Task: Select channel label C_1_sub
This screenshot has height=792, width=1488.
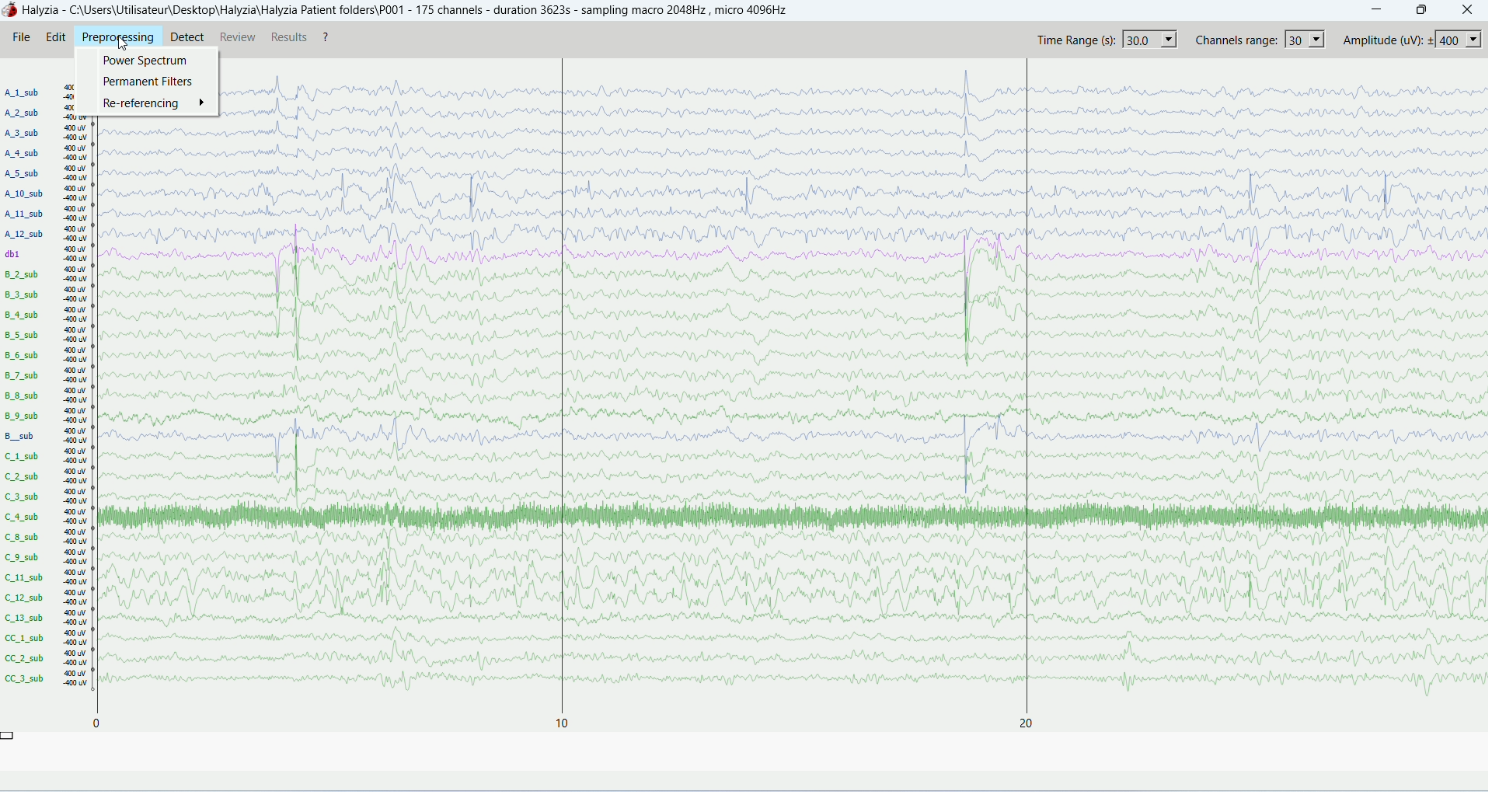Action: point(21,456)
